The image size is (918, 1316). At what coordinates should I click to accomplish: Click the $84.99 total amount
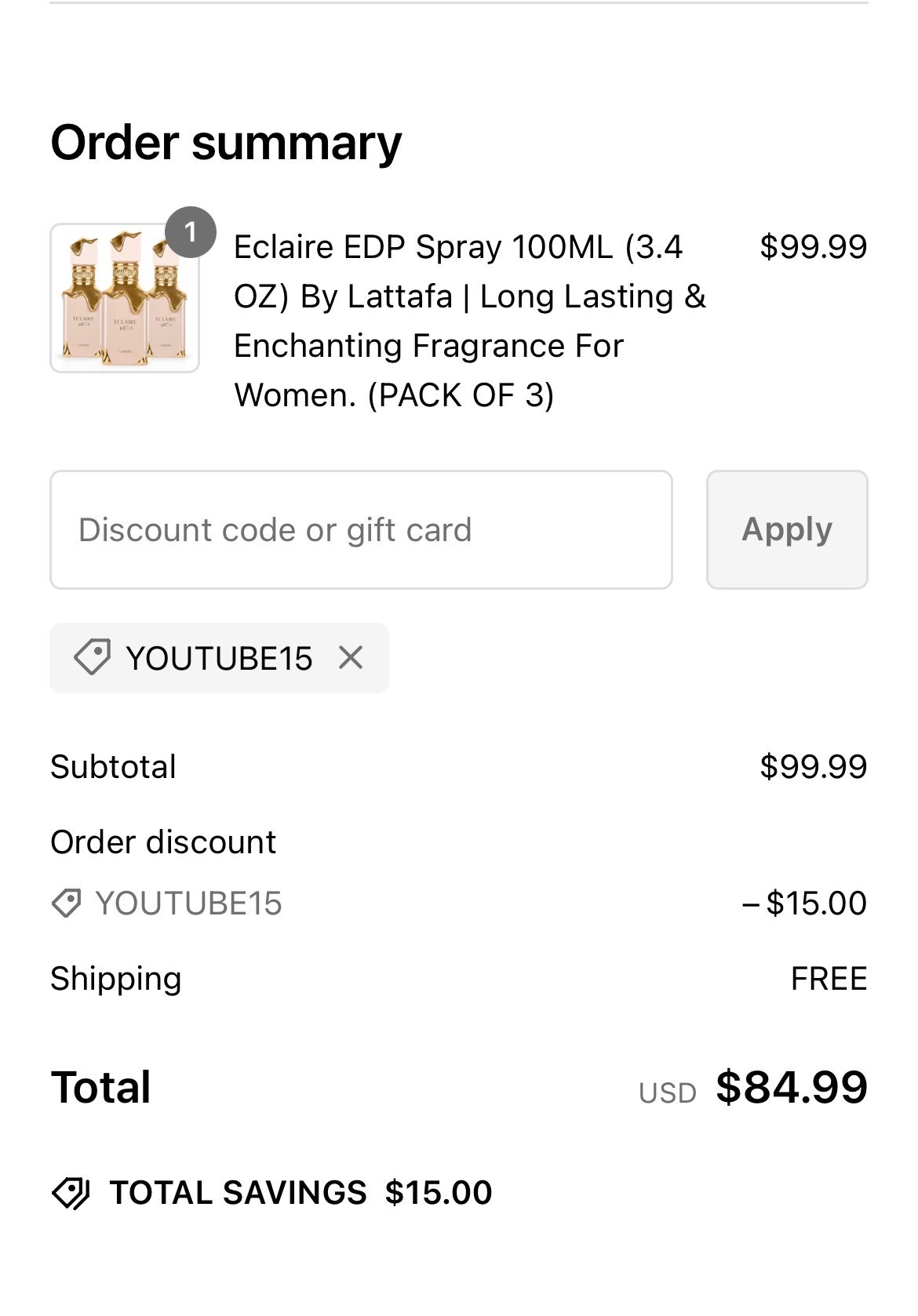click(x=791, y=1088)
